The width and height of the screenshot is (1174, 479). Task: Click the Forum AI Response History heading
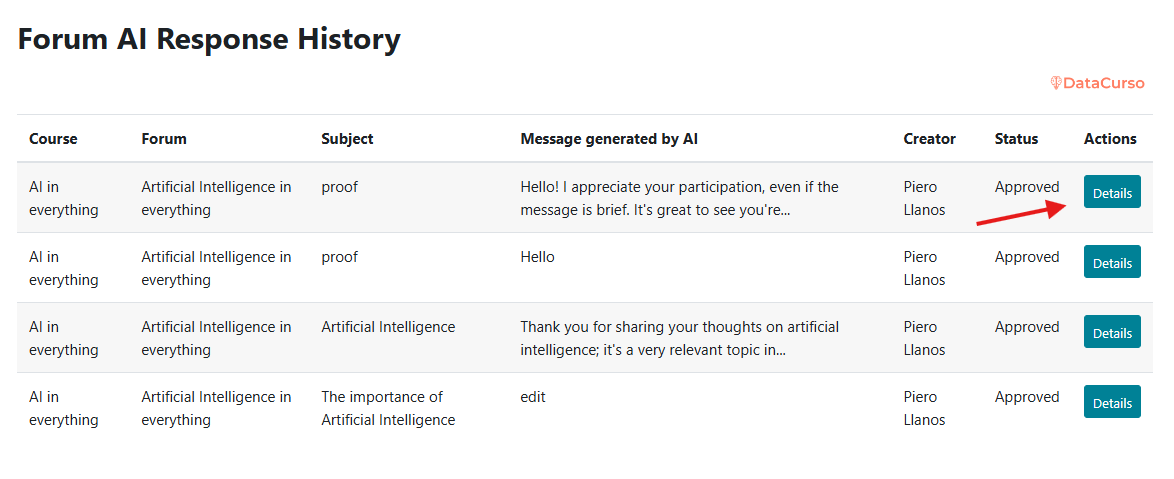(209, 39)
